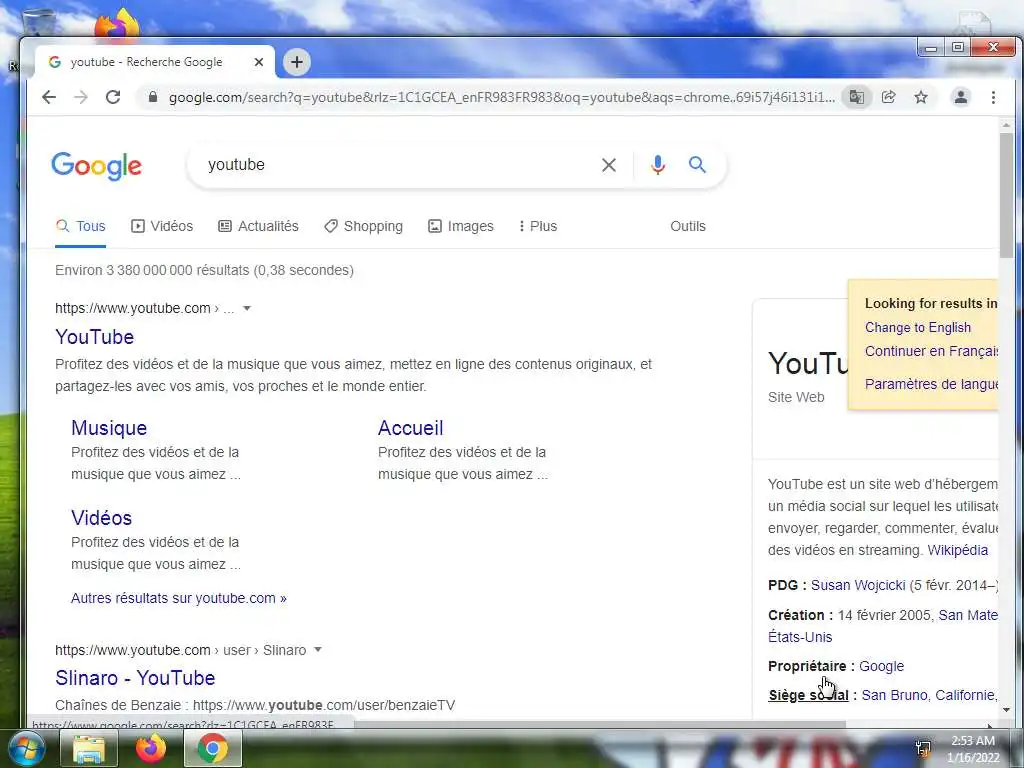Share this page from address bar
The height and width of the screenshot is (768, 1024).
pyautogui.click(x=888, y=97)
